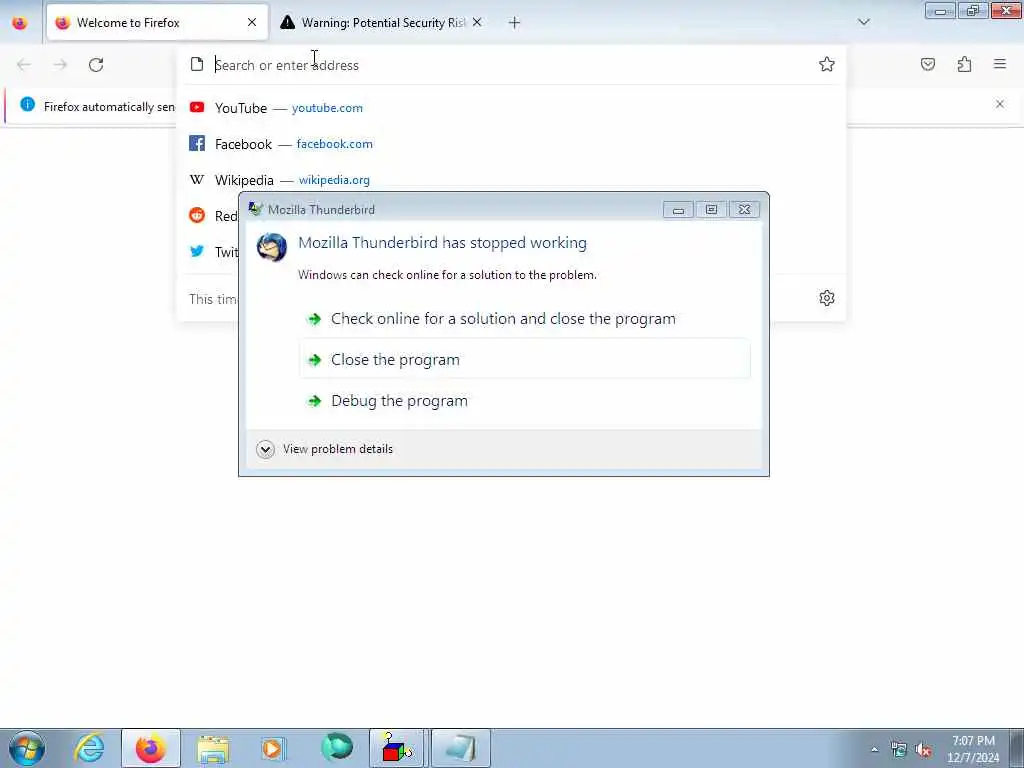
Task: Open the Warning: Potential Security Risk tab
Action: [x=383, y=23]
